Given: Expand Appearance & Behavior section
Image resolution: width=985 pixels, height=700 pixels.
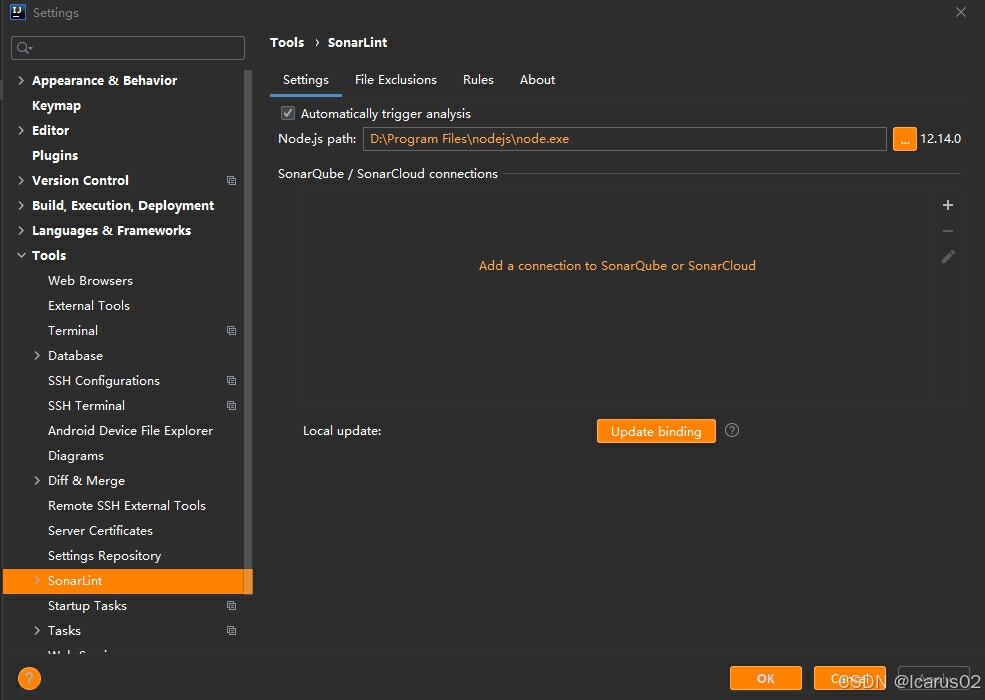Looking at the screenshot, I should click(21, 80).
